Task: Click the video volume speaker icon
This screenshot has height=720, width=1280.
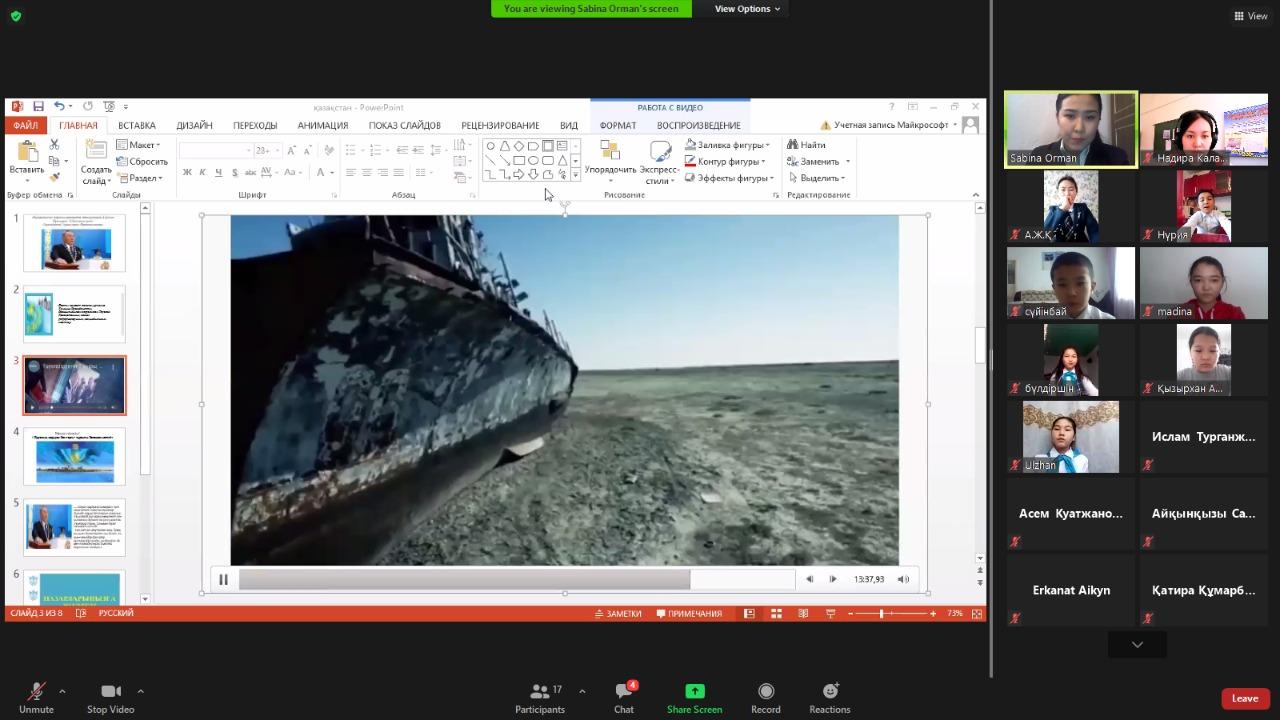Action: (903, 579)
